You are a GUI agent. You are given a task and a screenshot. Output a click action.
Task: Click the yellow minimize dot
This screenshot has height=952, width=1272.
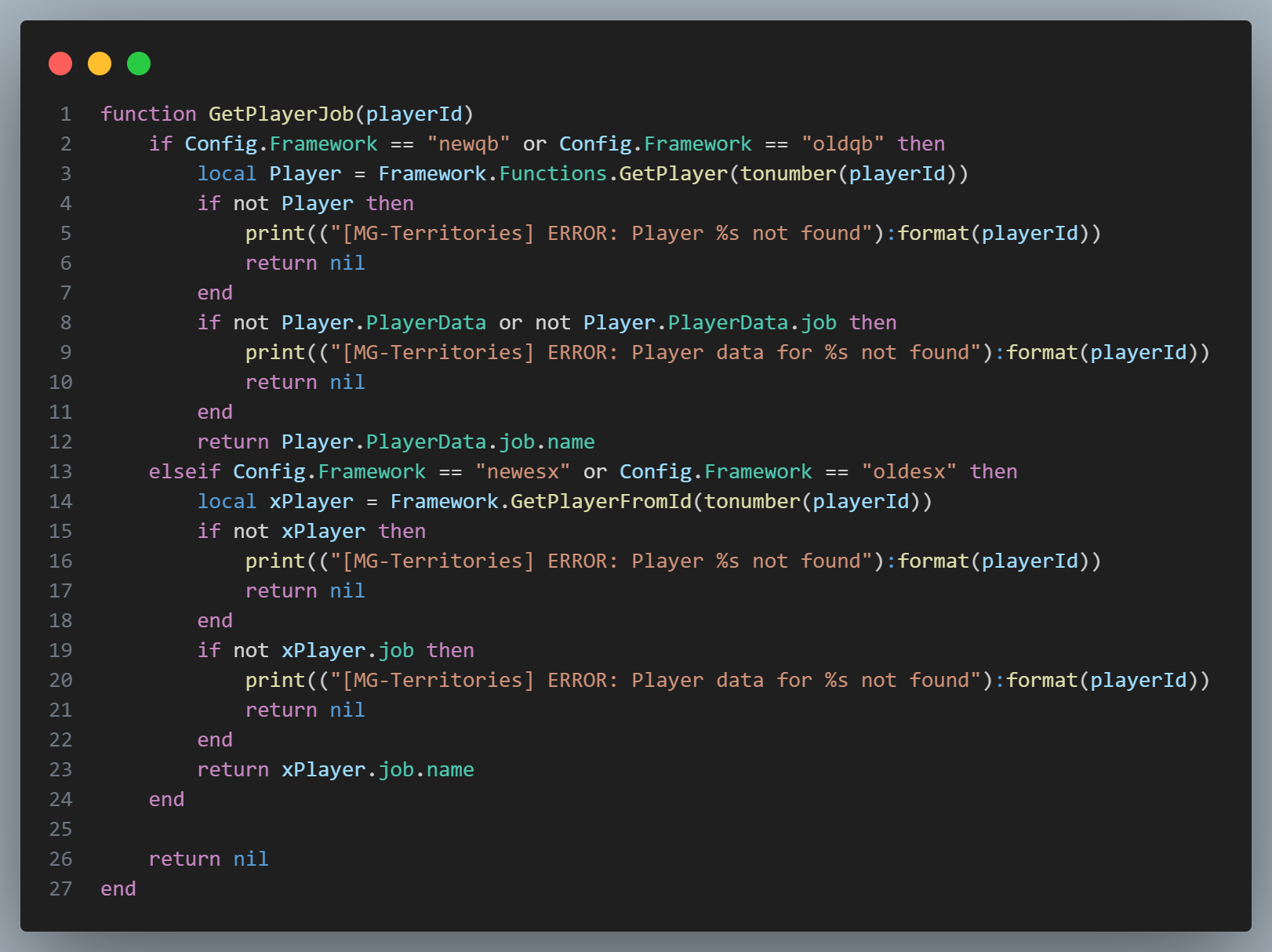[100, 64]
